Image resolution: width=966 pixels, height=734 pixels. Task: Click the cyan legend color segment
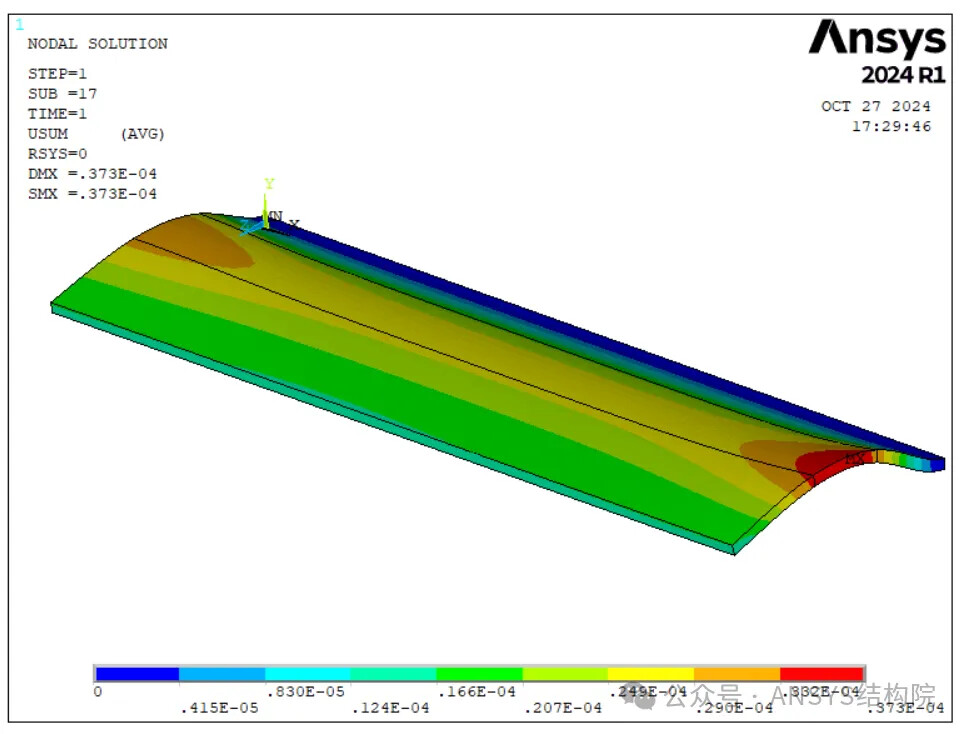pyautogui.click(x=308, y=674)
